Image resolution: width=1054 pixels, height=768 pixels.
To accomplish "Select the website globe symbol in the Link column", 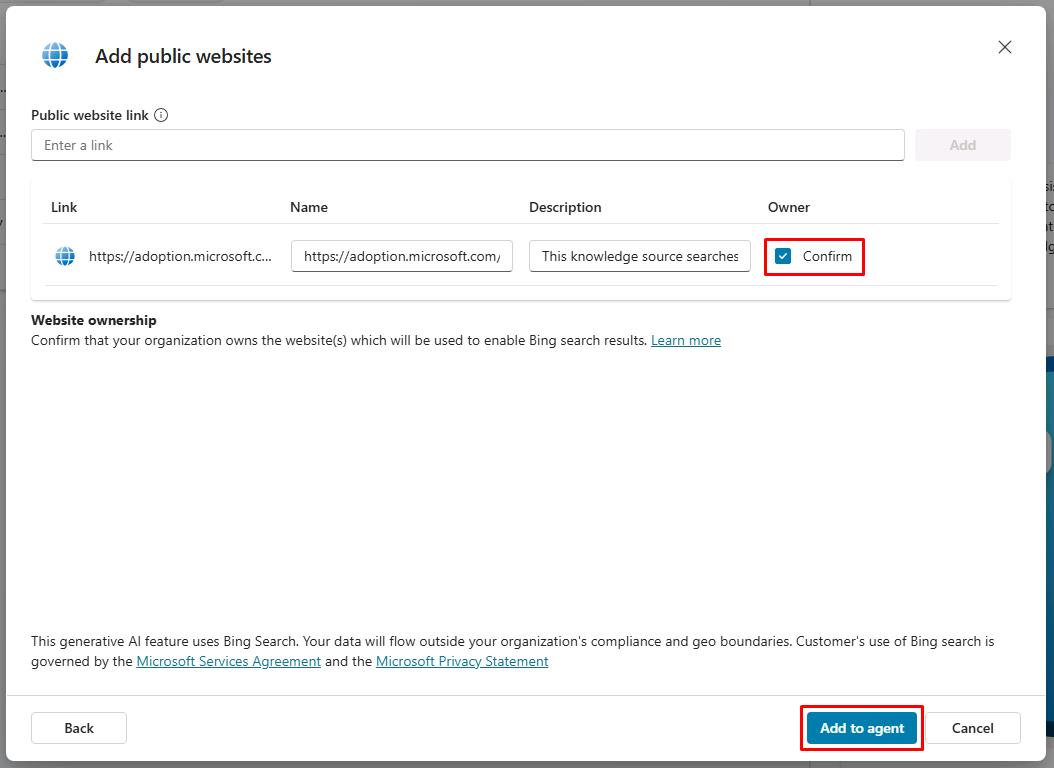I will click(x=64, y=256).
